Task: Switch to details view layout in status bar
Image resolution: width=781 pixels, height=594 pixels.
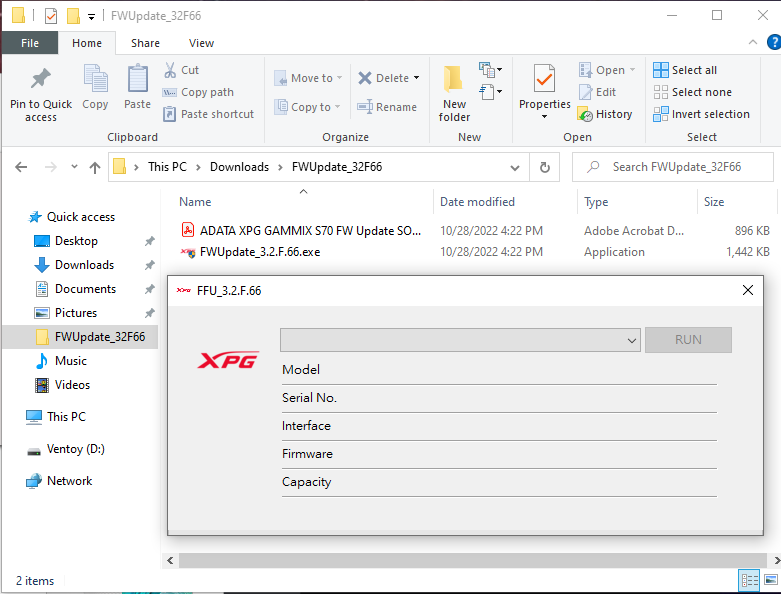Action: [x=749, y=580]
